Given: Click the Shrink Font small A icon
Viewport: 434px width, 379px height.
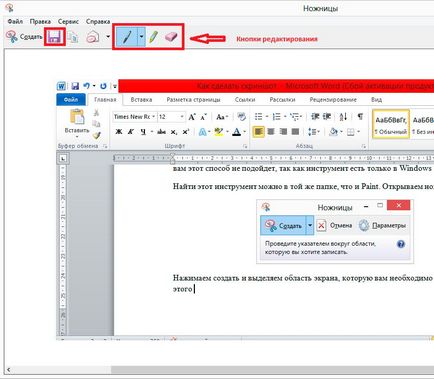Looking at the screenshot, I should [203, 117].
